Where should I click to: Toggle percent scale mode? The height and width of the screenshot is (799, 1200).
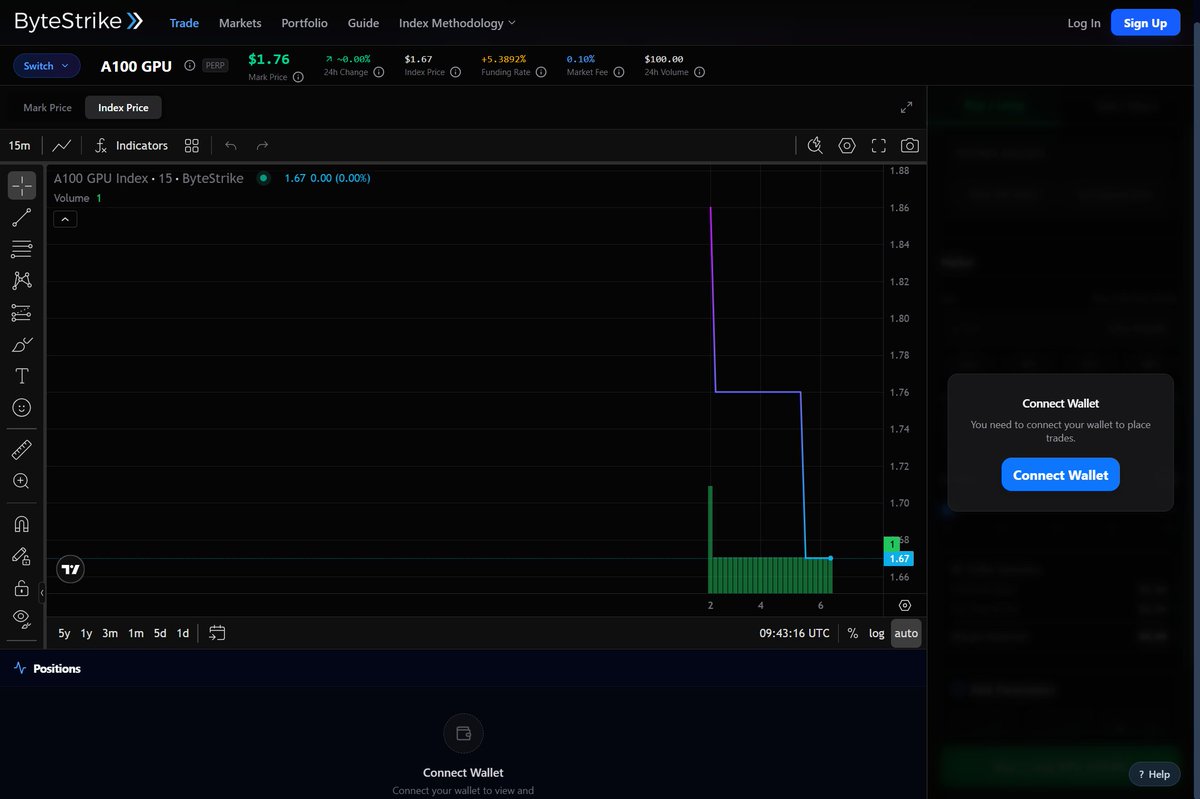(x=852, y=633)
